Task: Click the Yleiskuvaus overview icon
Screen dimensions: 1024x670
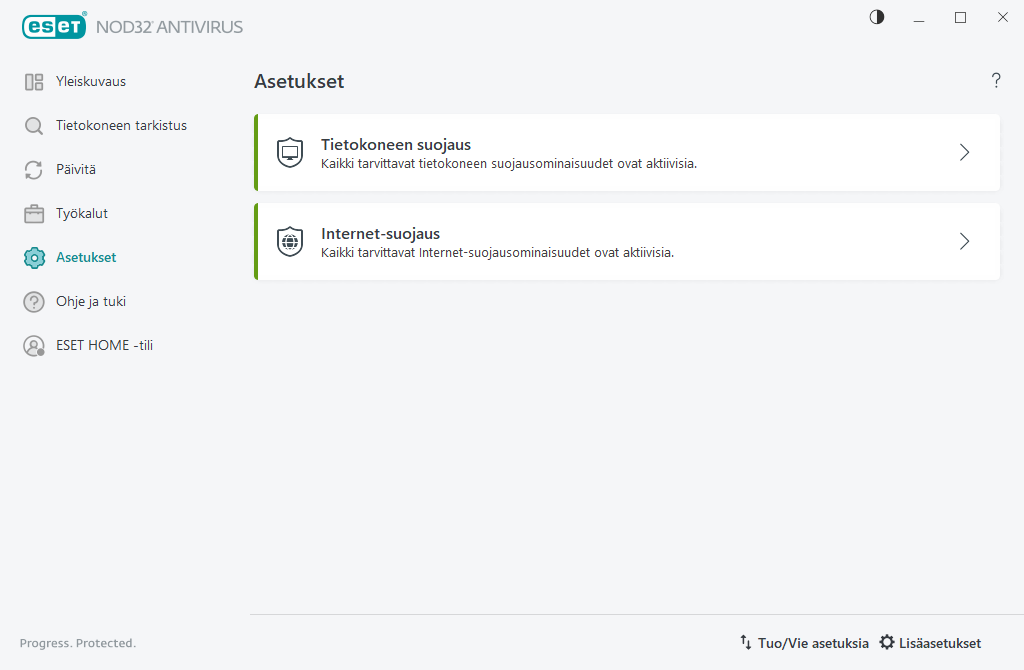Action: coord(34,82)
